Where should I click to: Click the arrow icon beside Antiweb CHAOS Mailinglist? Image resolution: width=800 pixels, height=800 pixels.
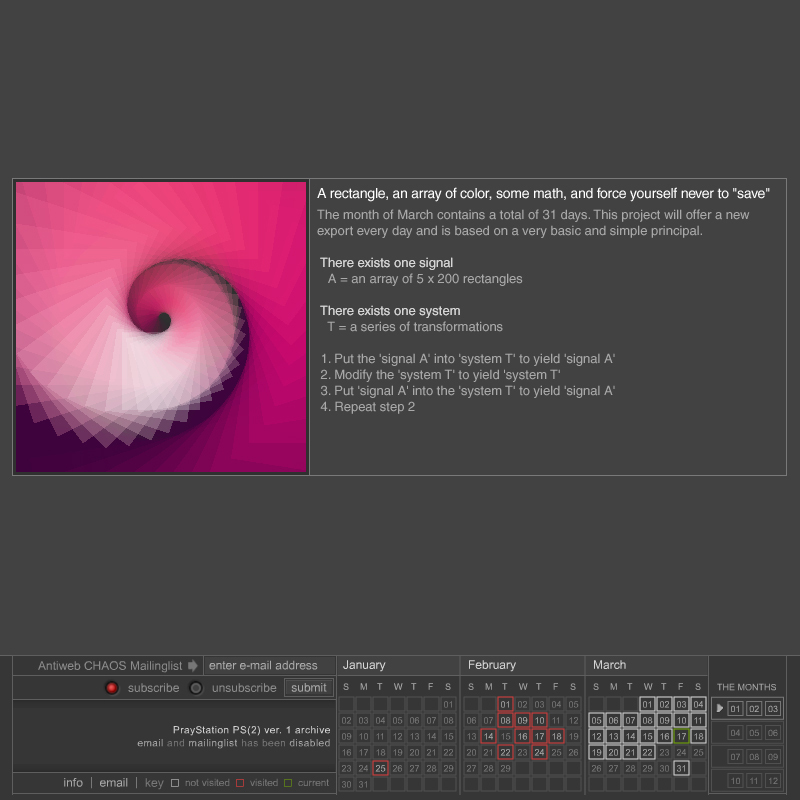click(193, 666)
